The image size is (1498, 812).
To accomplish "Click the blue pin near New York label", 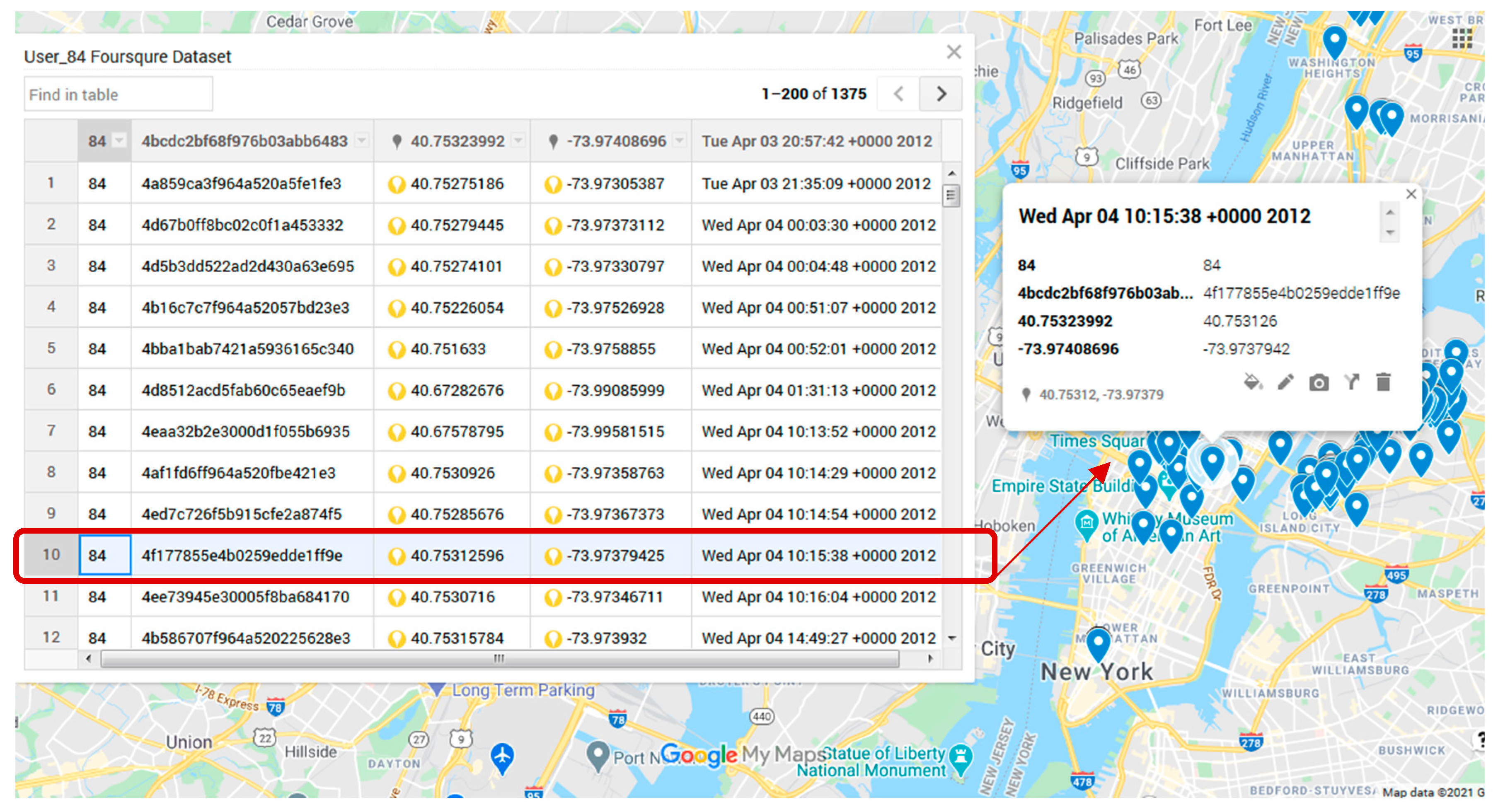I will (x=1098, y=642).
